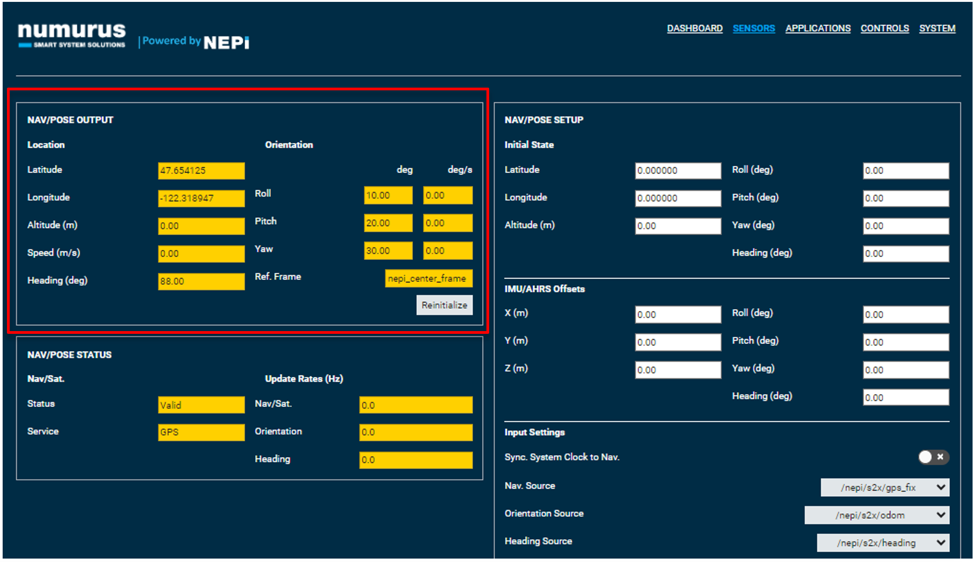Click the IMU/AHRS Offsets Z (m) input
The image size is (976, 562).
[678, 370]
